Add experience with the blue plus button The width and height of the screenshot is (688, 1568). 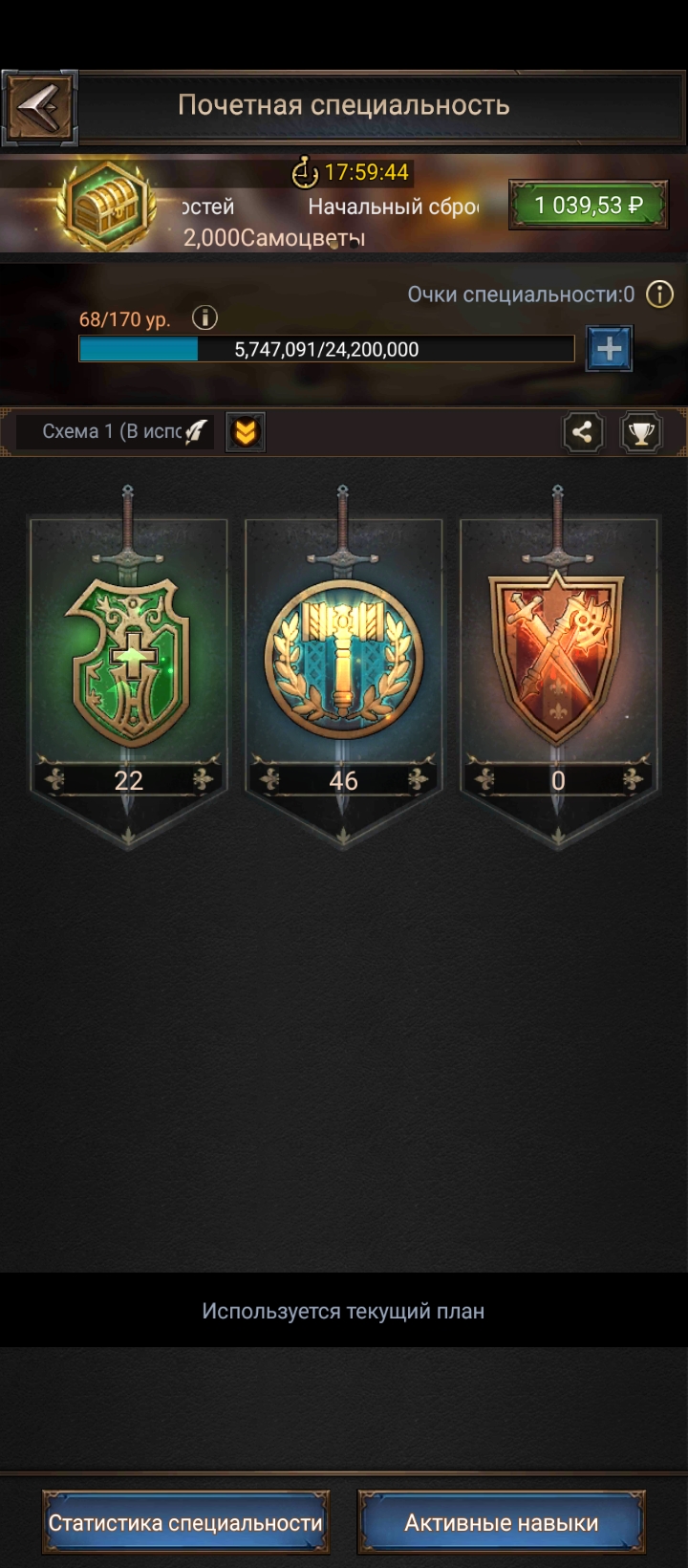[x=609, y=349]
